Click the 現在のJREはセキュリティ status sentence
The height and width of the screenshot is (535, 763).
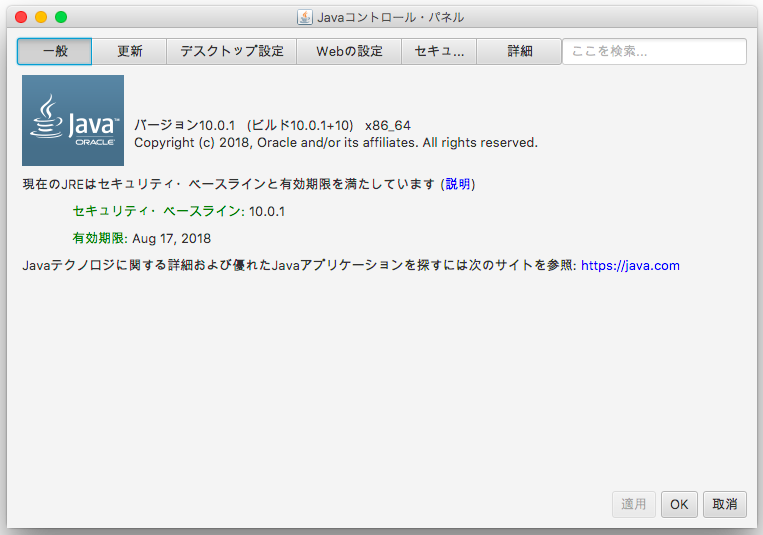(249, 184)
